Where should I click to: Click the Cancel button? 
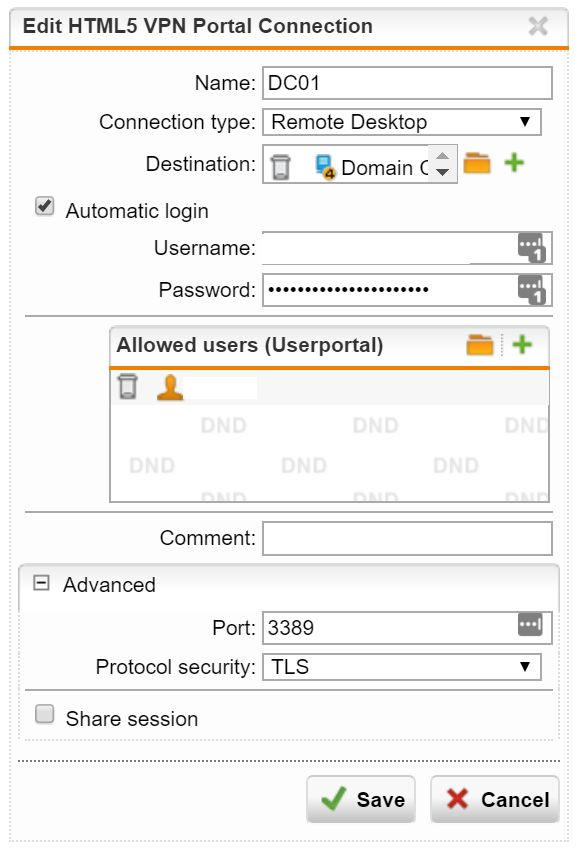click(495, 799)
